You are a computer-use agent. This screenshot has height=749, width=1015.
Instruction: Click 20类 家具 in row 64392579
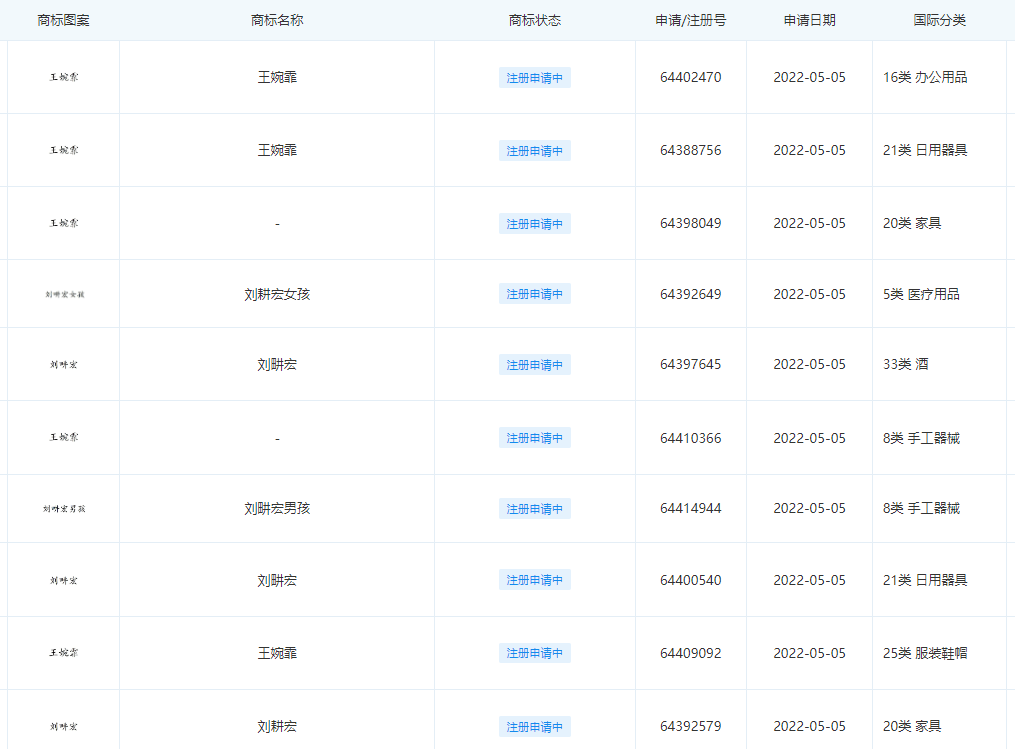[x=912, y=726]
